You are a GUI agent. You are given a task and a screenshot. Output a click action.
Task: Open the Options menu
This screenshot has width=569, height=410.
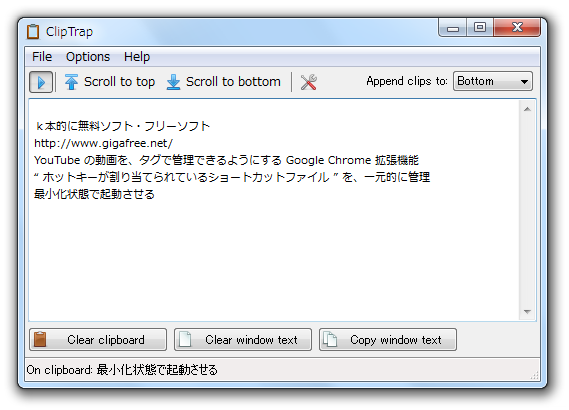click(88, 57)
